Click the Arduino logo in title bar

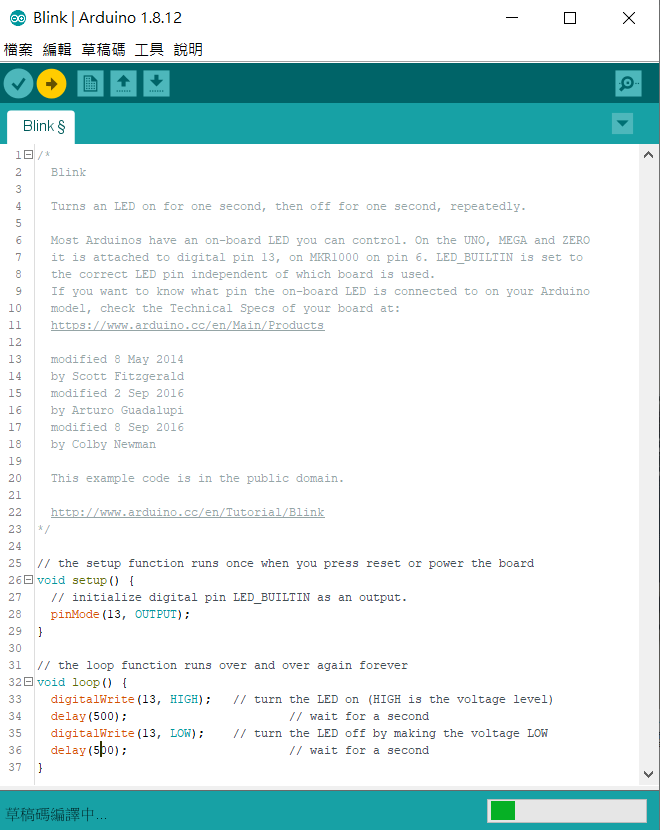click(17, 18)
